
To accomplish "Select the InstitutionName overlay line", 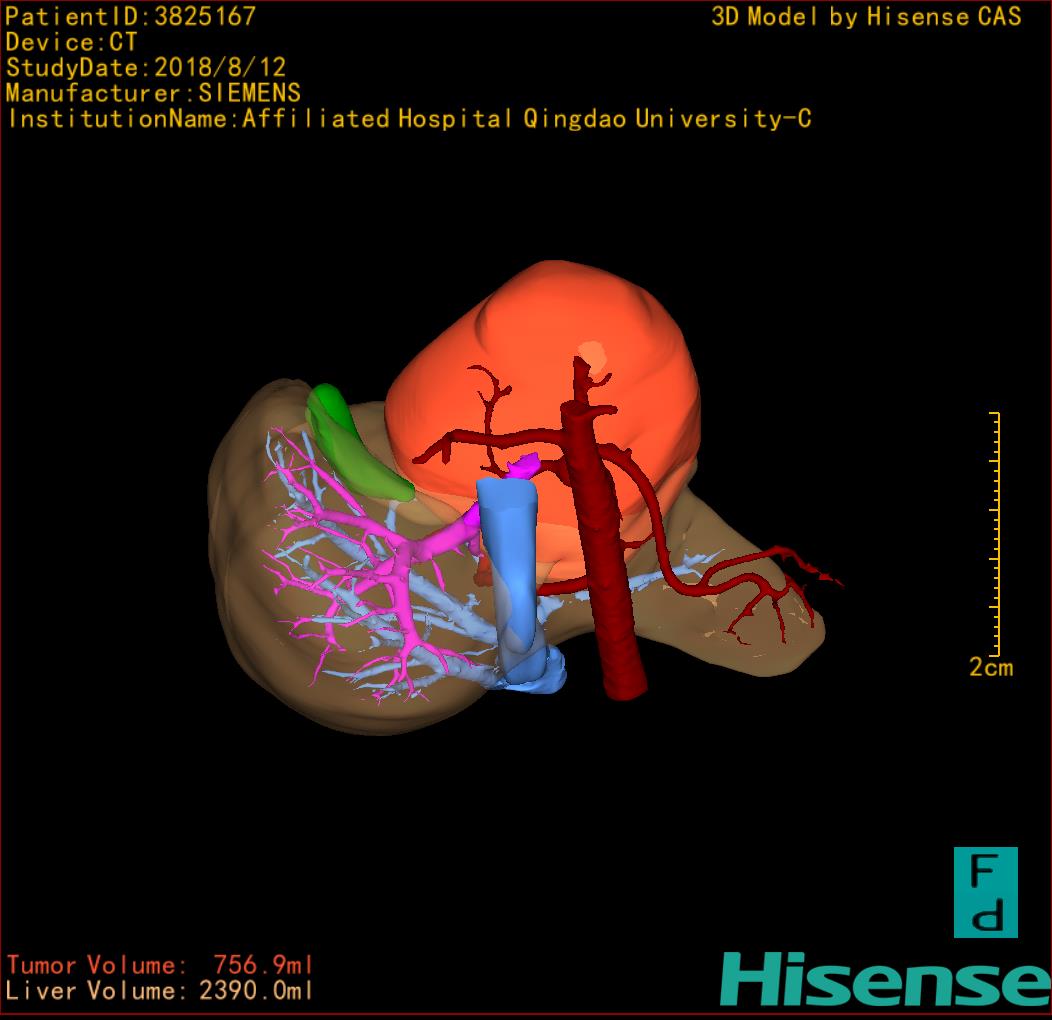I will (x=408, y=119).
